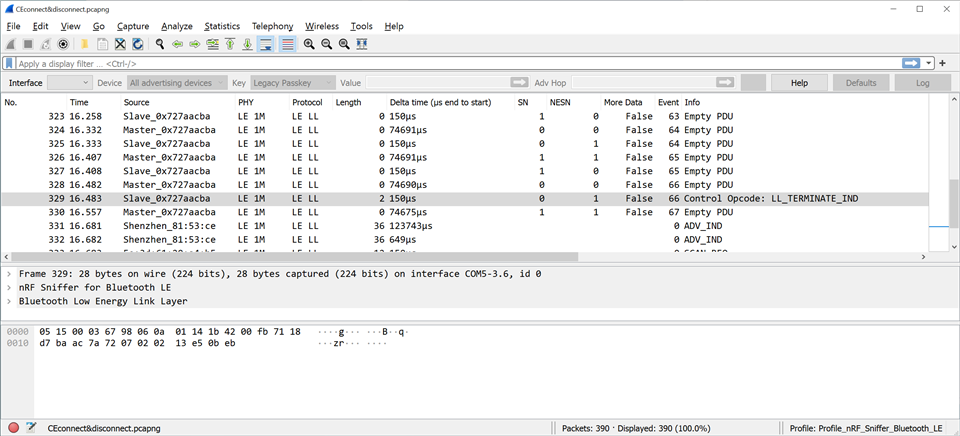Screen dimensions: 960x436
Task: Click the expert information red circle icon
Action: pyautogui.click(x=13, y=428)
